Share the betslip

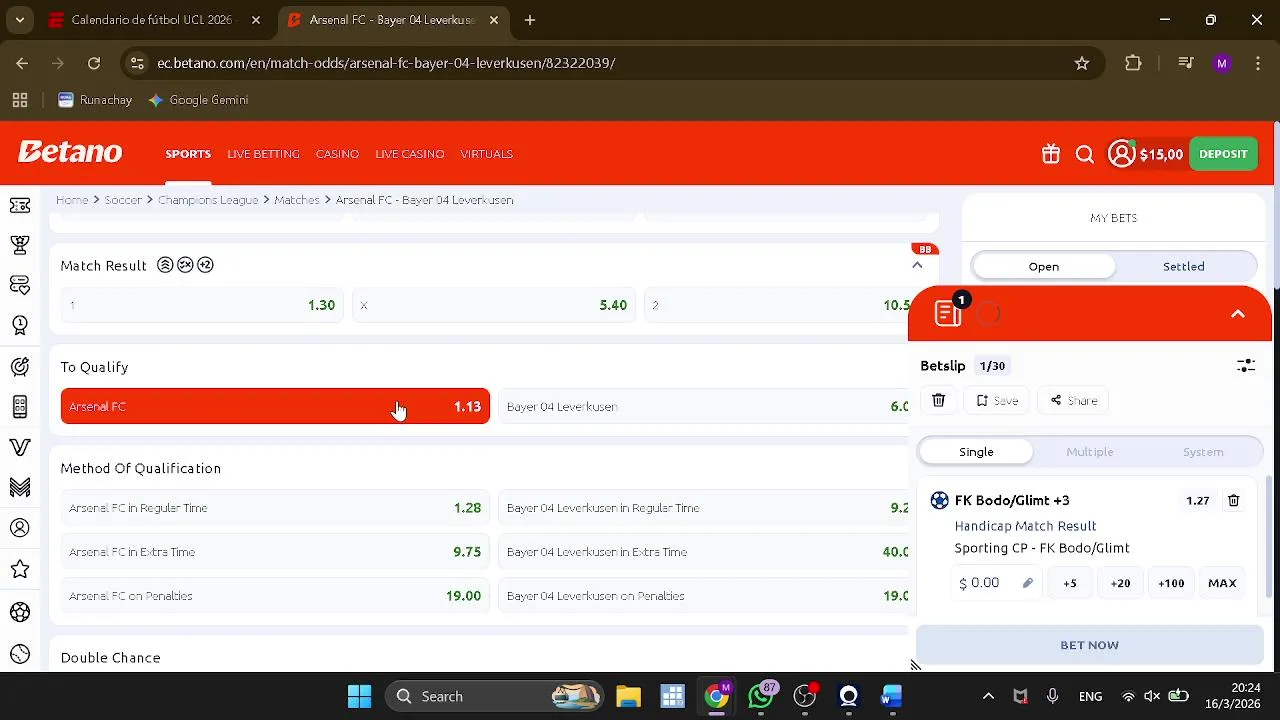pyautogui.click(x=1074, y=400)
